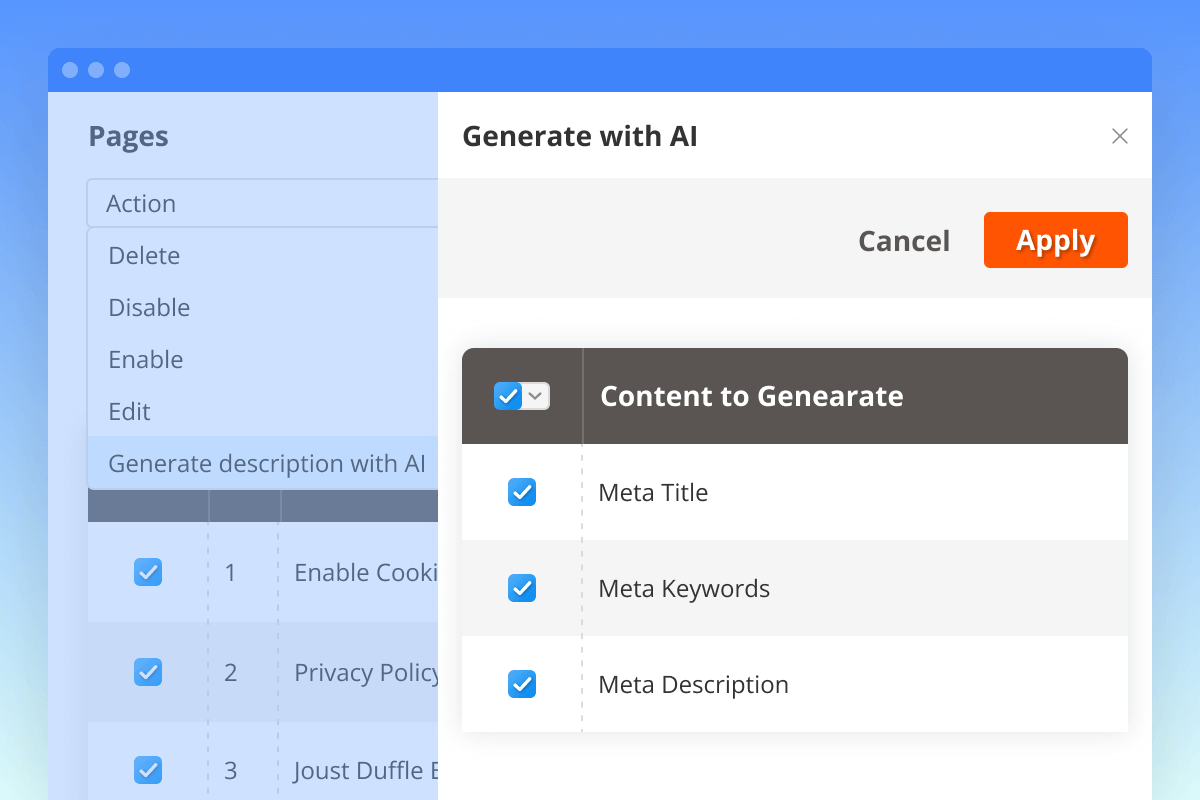Select Delete from the action menu
The image size is (1200, 800).
click(x=145, y=256)
